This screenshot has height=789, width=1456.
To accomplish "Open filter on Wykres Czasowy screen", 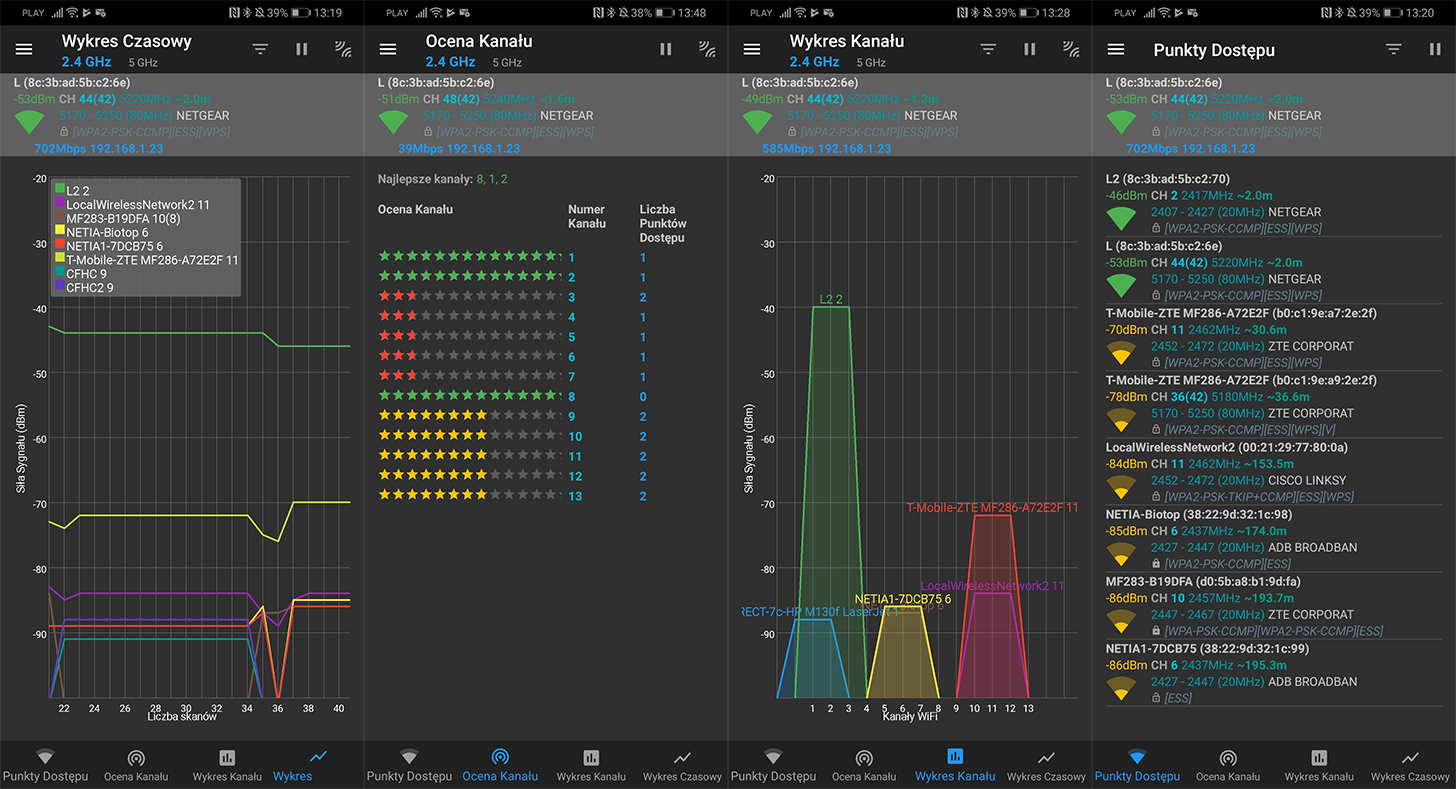I will pos(260,49).
